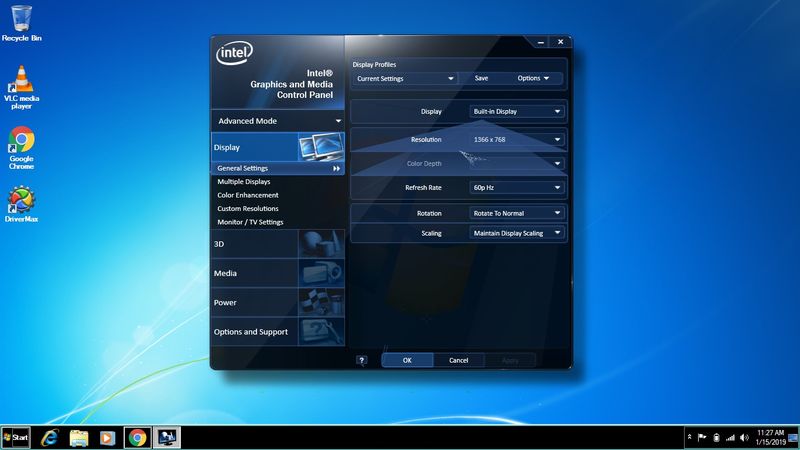The image size is (800, 450).
Task: Click the 3D category shapes thumbnail
Action: pyautogui.click(x=321, y=244)
